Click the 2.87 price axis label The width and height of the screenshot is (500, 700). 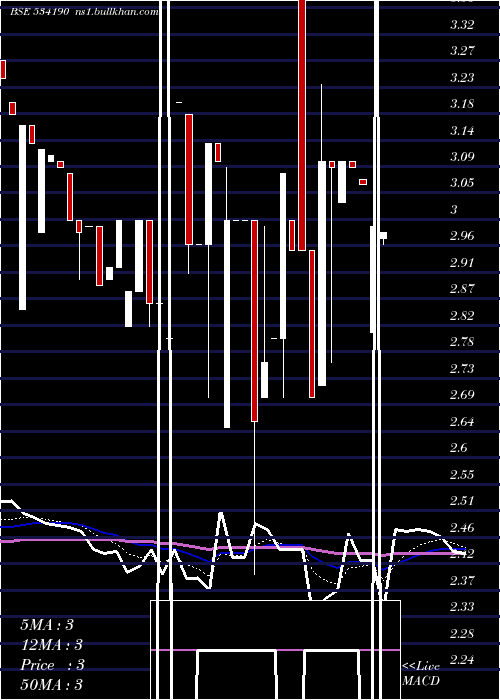click(x=462, y=289)
